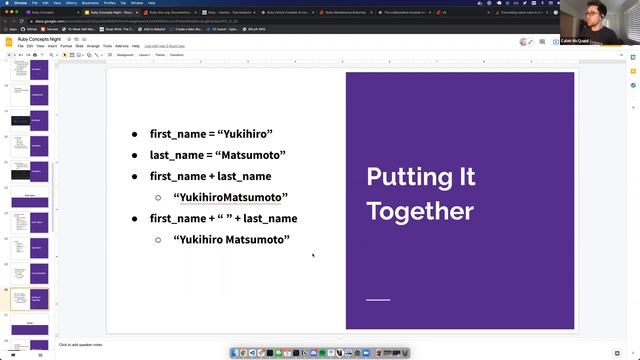The height and width of the screenshot is (360, 640).
Task: Click the Add comment icon in the toolbar
Action: [110, 55]
